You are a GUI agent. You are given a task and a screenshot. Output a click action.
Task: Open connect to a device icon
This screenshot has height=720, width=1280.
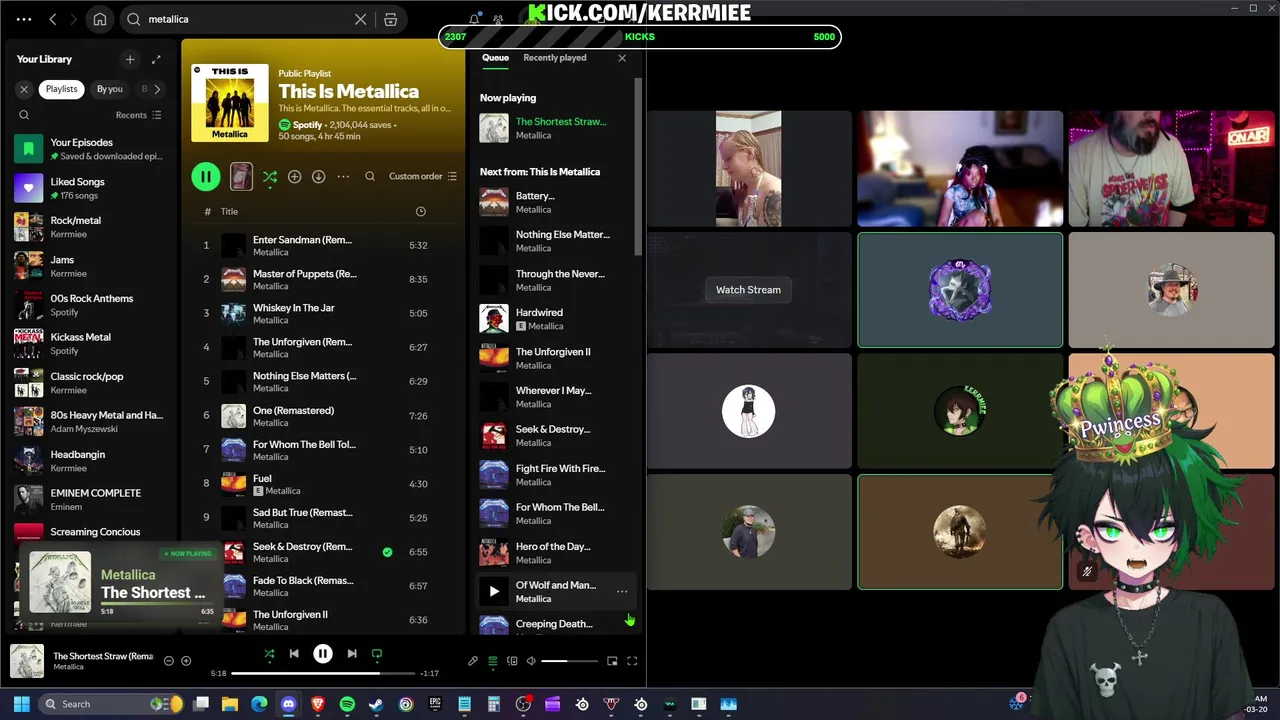[x=512, y=661]
